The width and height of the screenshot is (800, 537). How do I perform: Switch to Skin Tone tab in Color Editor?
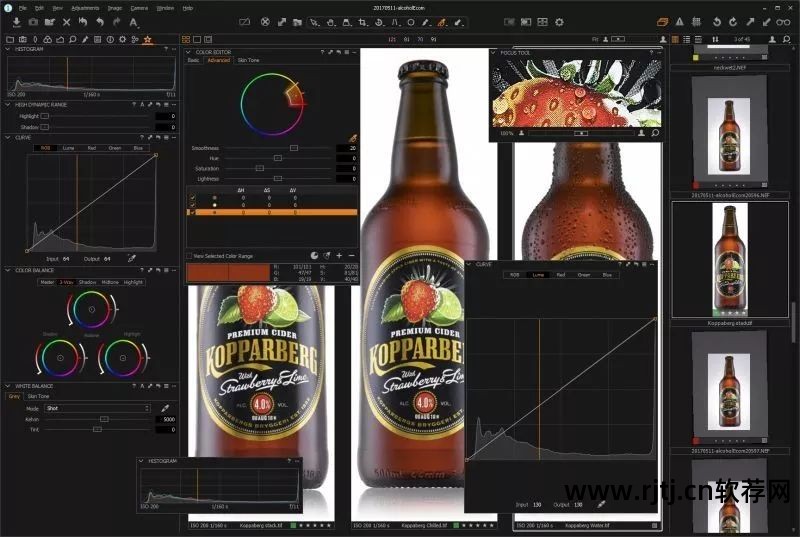click(x=248, y=60)
